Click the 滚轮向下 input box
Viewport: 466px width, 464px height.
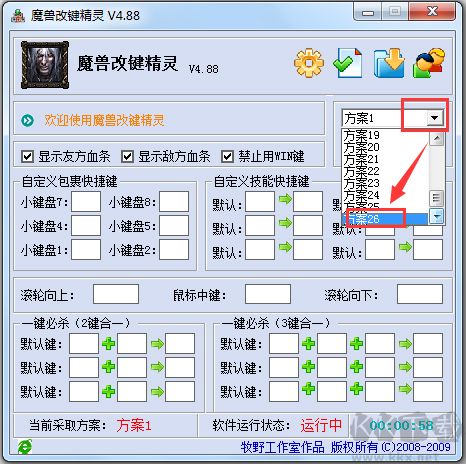[x=420, y=294]
